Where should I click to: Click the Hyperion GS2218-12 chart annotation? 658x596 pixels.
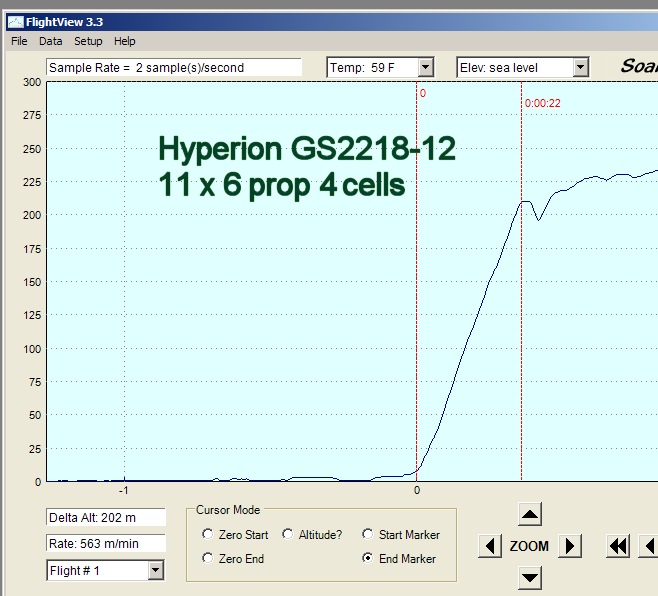tap(307, 149)
